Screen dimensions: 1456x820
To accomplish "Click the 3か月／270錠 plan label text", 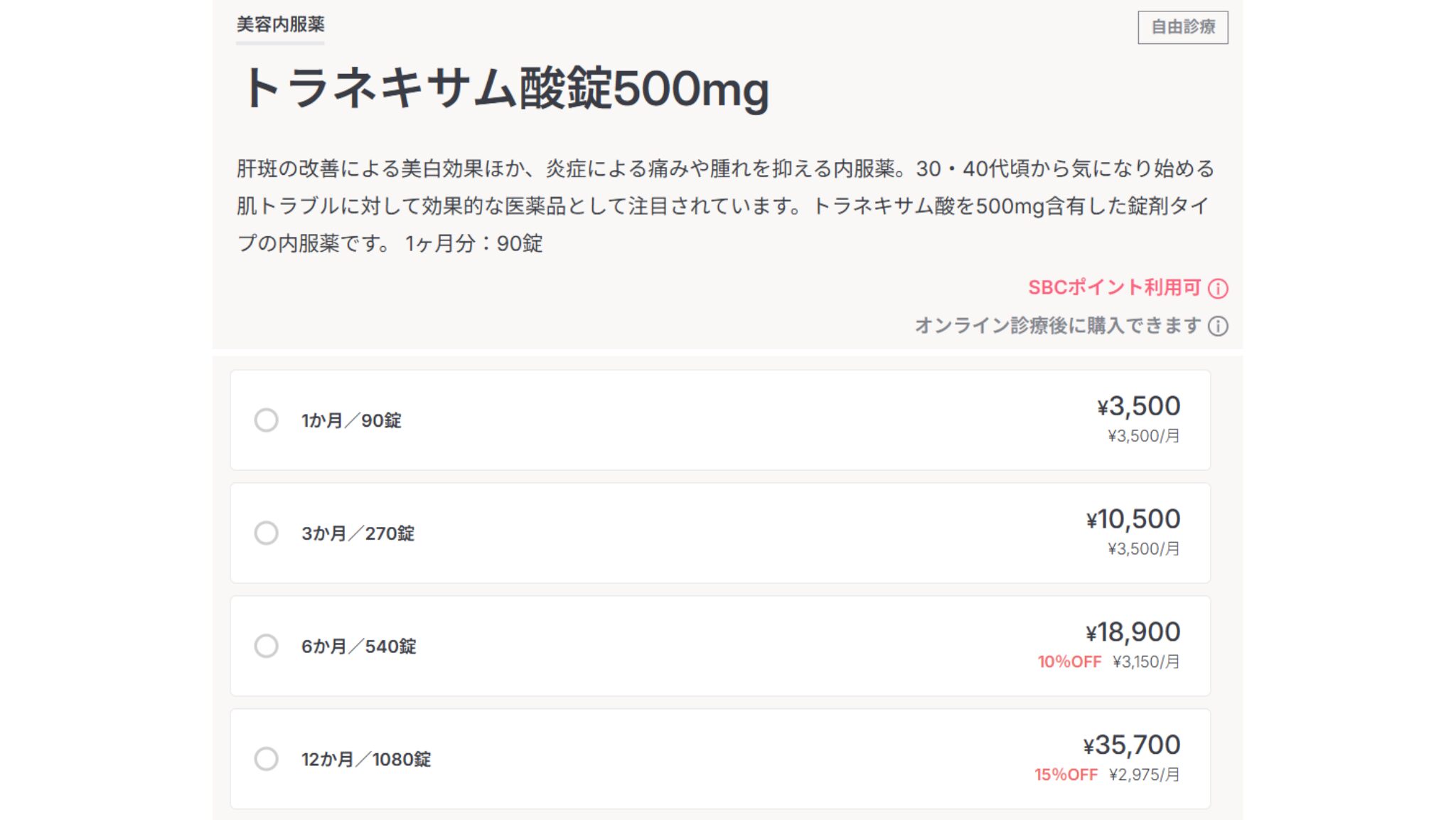I will tap(358, 533).
